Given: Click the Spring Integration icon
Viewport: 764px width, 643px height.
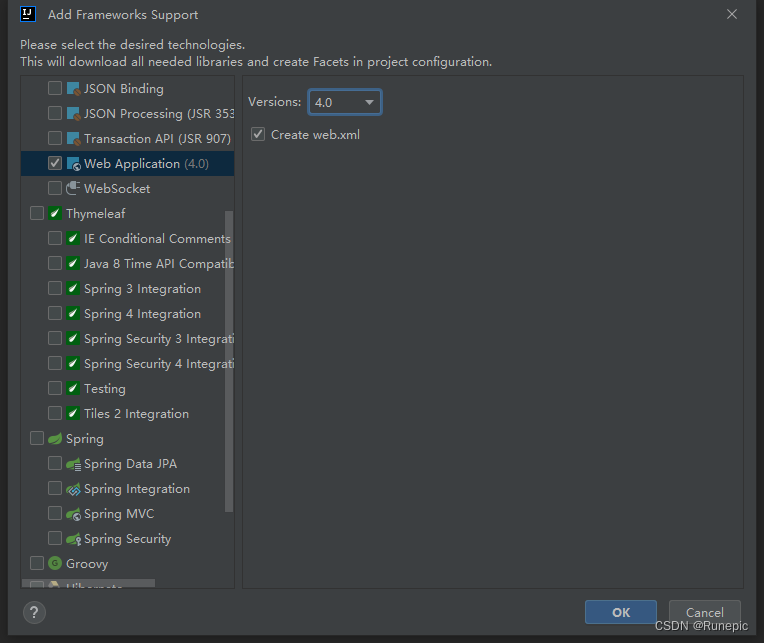Looking at the screenshot, I should coord(73,489).
